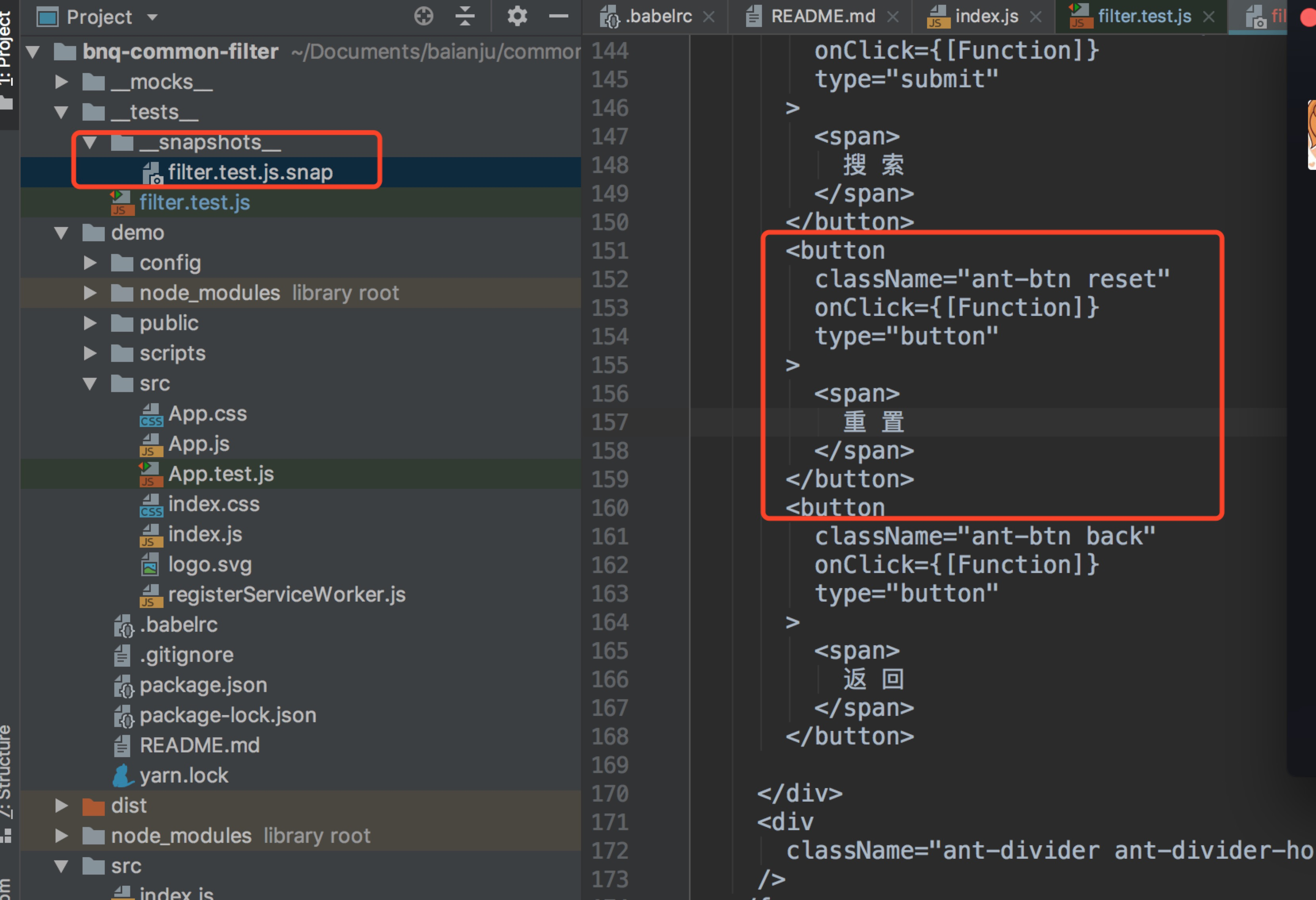Click the locate/scroll-from-source target icon
The width and height of the screenshot is (1316, 900).
point(423,16)
